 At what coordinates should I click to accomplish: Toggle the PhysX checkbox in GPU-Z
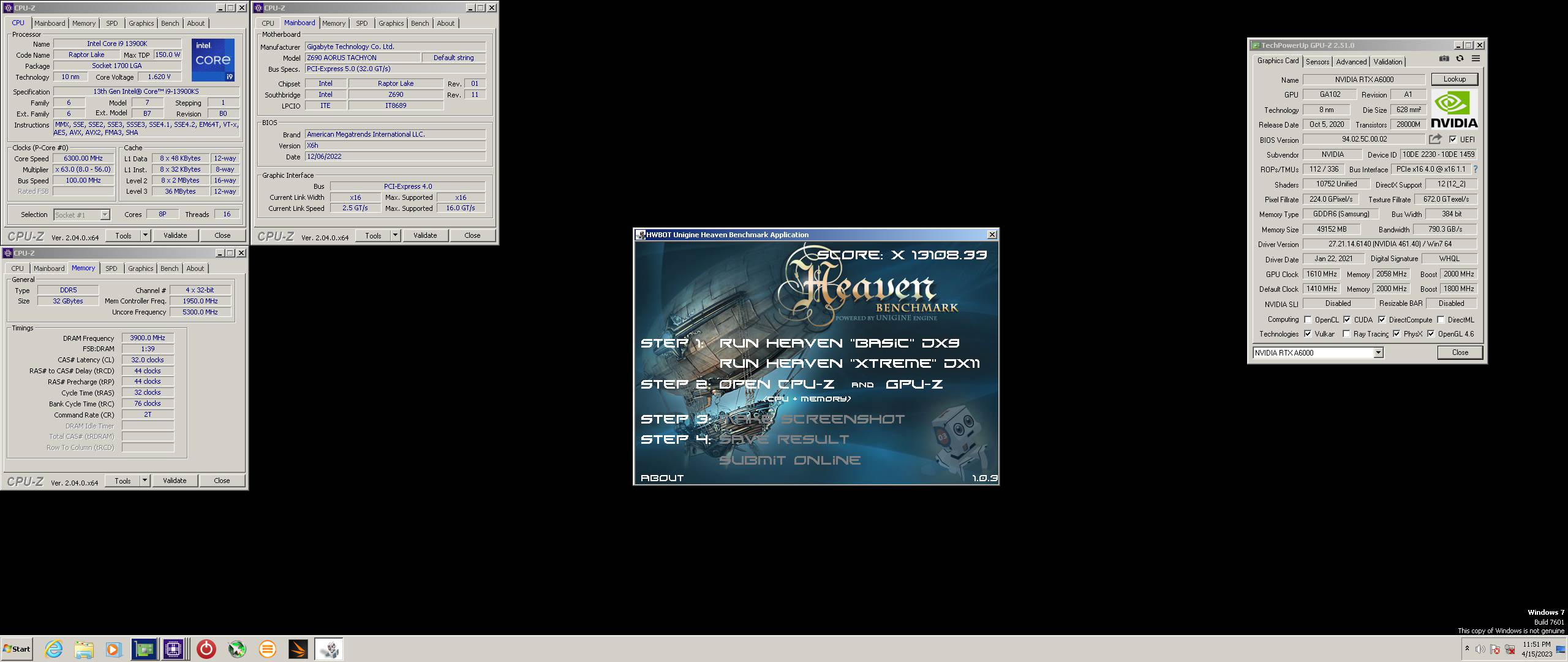click(x=1396, y=334)
